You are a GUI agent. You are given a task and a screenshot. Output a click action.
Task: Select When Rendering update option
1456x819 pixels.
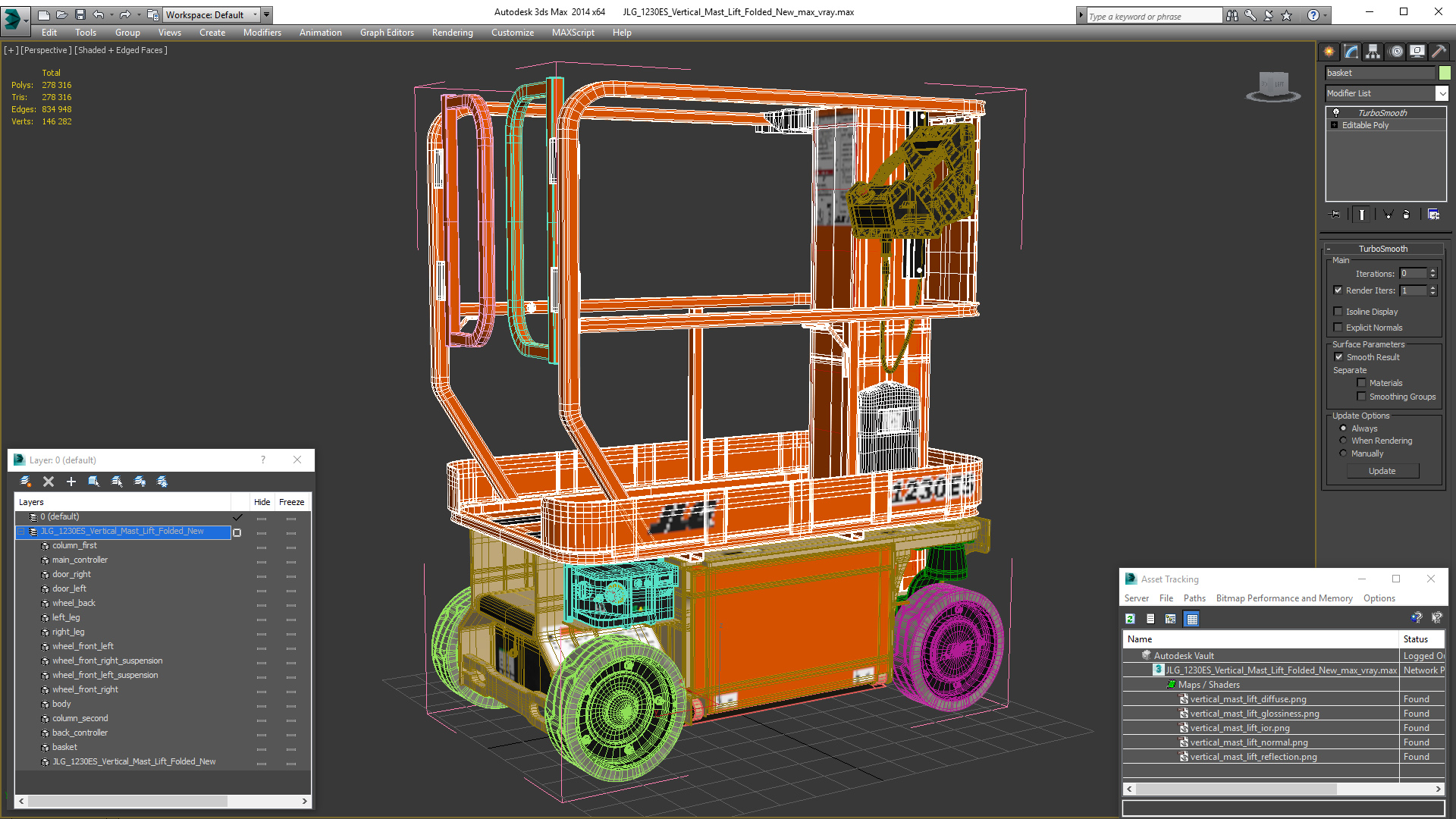[1344, 441]
